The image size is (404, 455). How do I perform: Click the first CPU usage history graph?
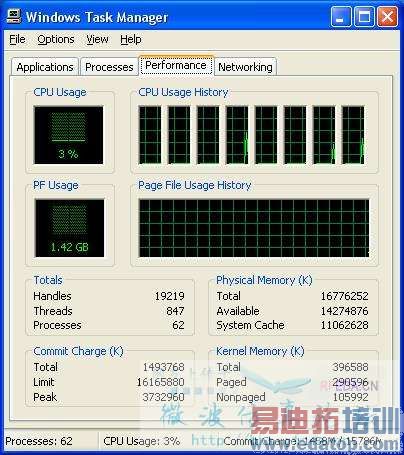[x=150, y=135]
